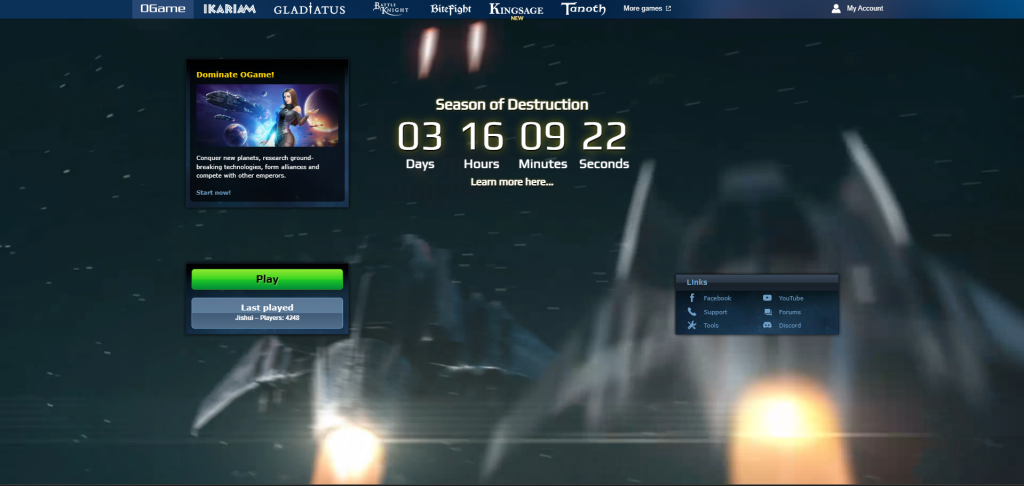Follow the Learn more here... link
This screenshot has width=1024, height=486.
click(x=512, y=182)
